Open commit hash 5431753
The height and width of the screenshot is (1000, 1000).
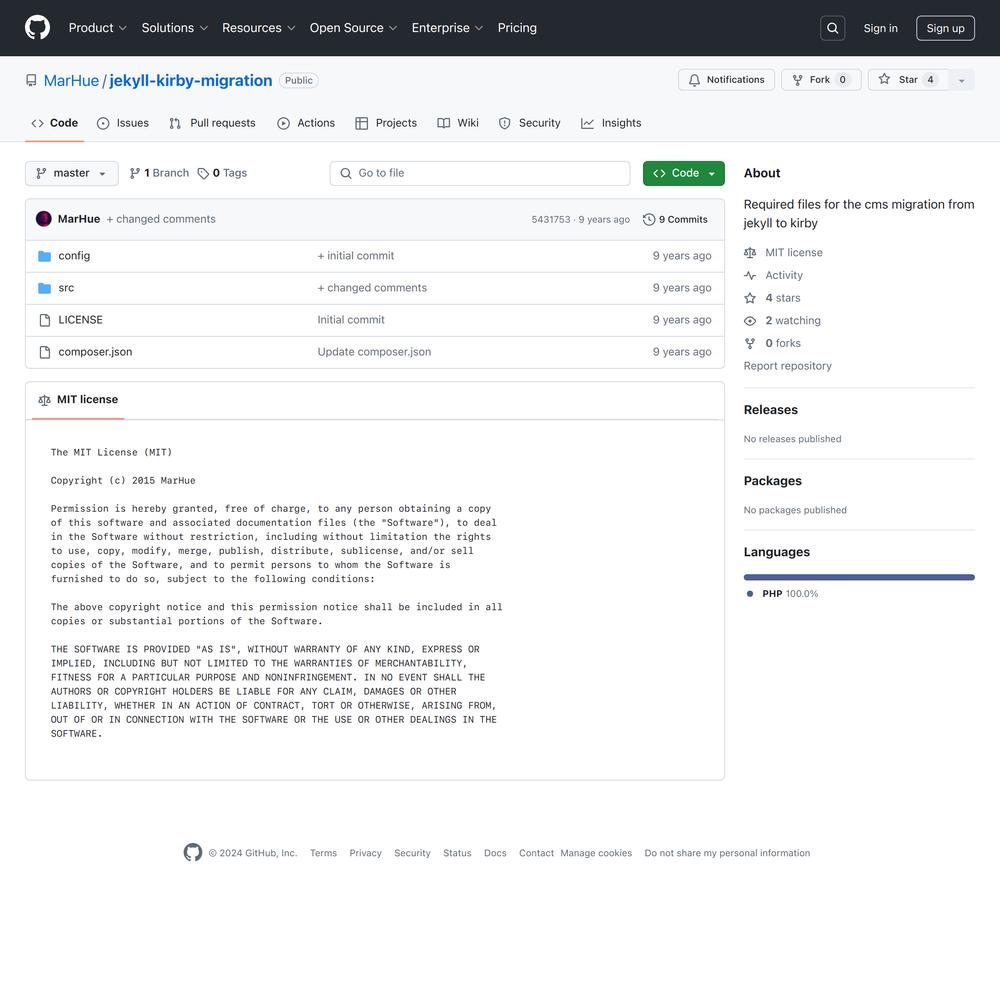click(x=551, y=219)
